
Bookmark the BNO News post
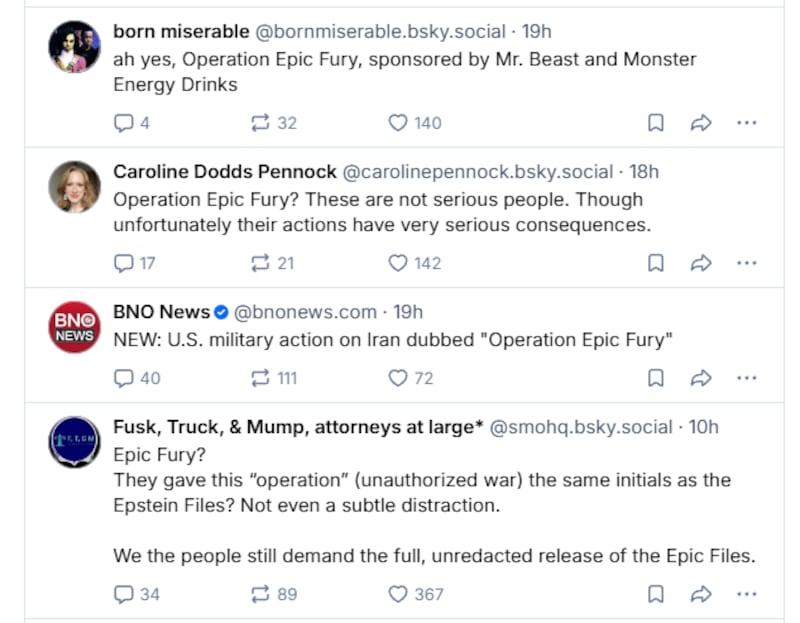point(656,378)
